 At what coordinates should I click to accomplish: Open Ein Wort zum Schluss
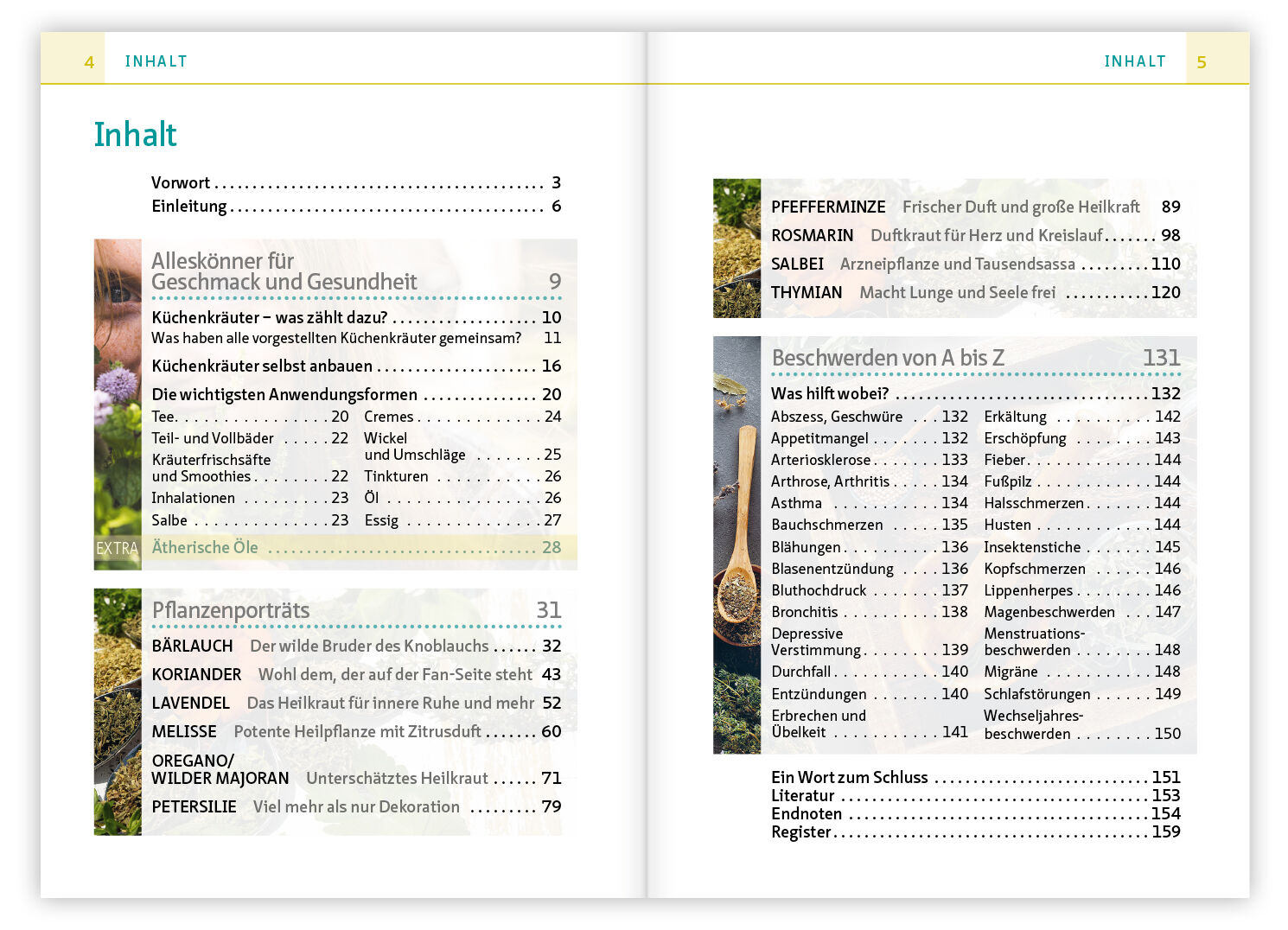(849, 778)
